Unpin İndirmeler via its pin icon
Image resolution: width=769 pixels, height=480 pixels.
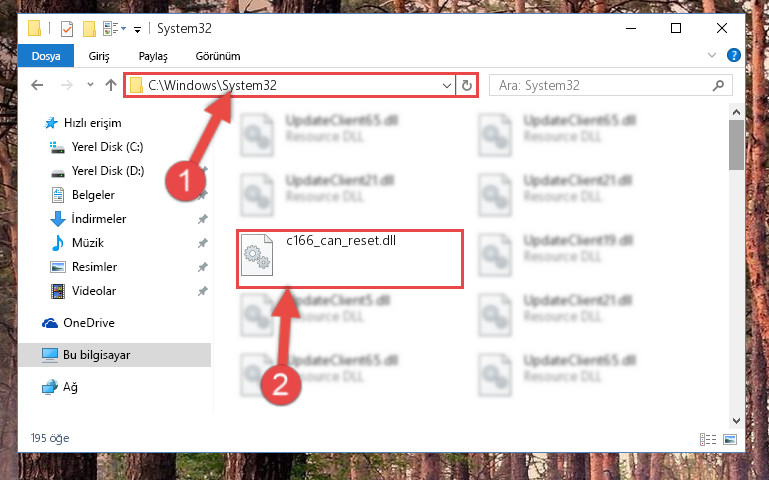pos(203,219)
